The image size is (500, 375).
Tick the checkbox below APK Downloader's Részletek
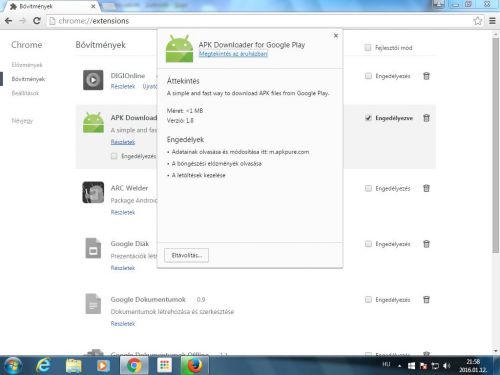[114, 156]
